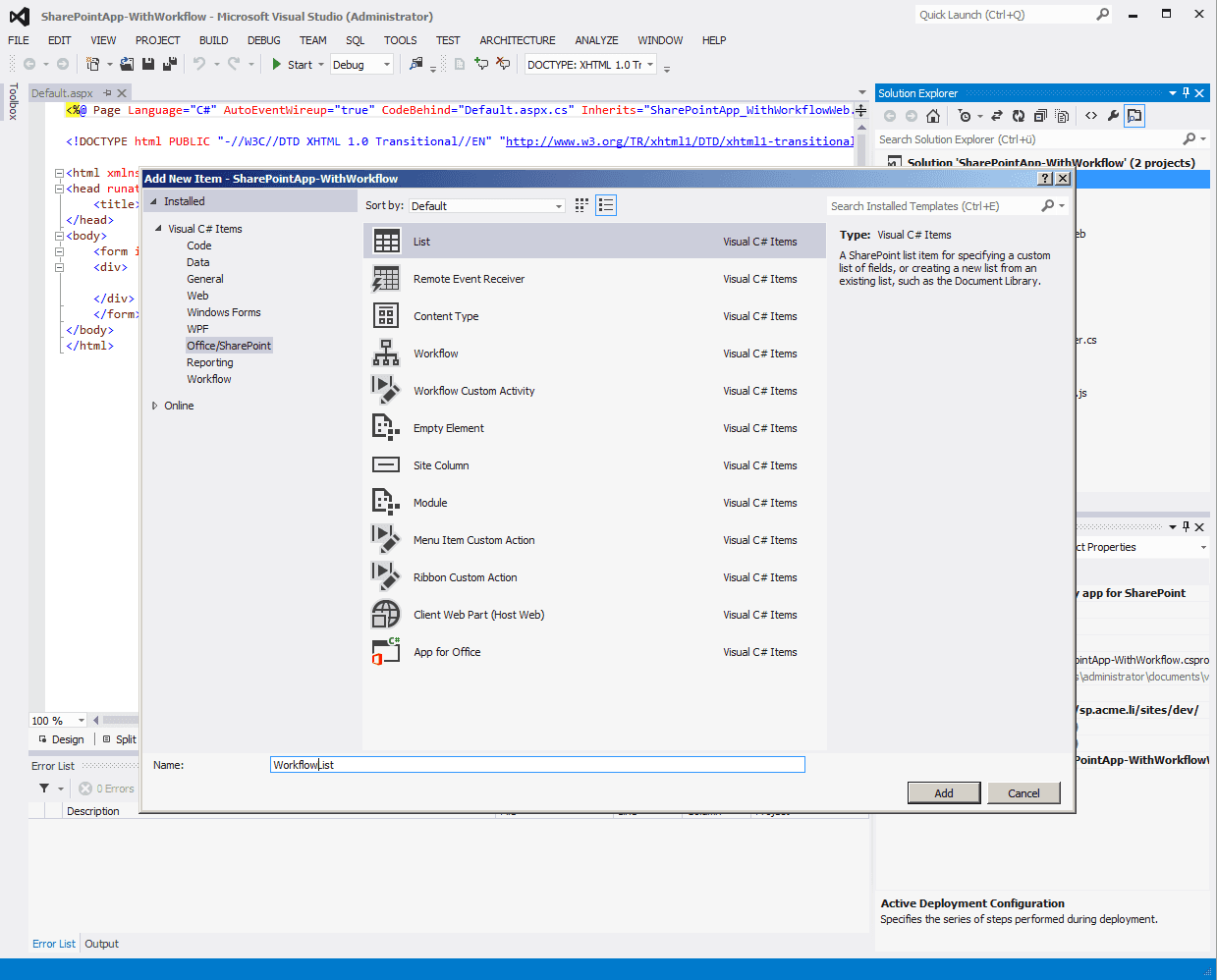Click Solution Explorer Home icon
Image resolution: width=1217 pixels, height=980 pixels.
click(x=932, y=116)
